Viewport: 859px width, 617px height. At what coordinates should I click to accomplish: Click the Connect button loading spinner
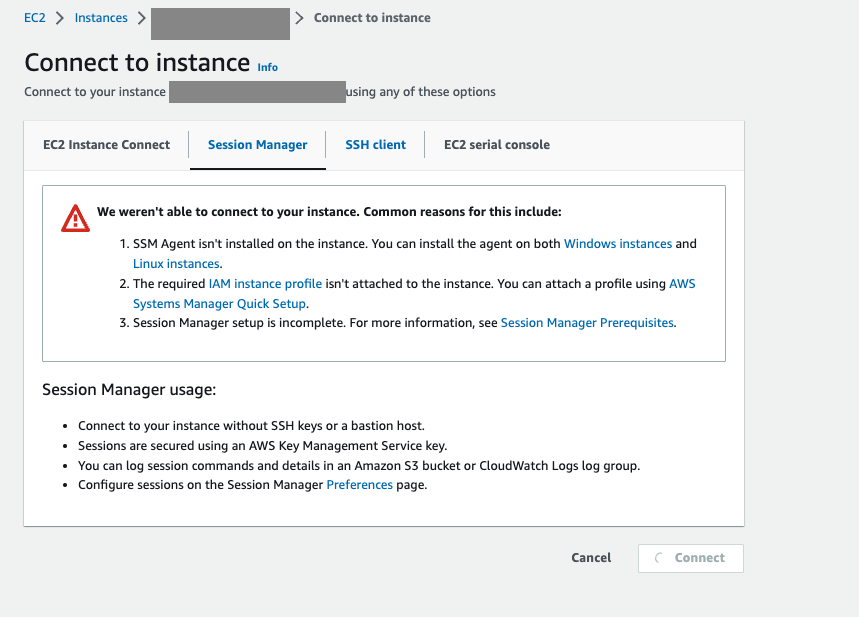coord(659,558)
